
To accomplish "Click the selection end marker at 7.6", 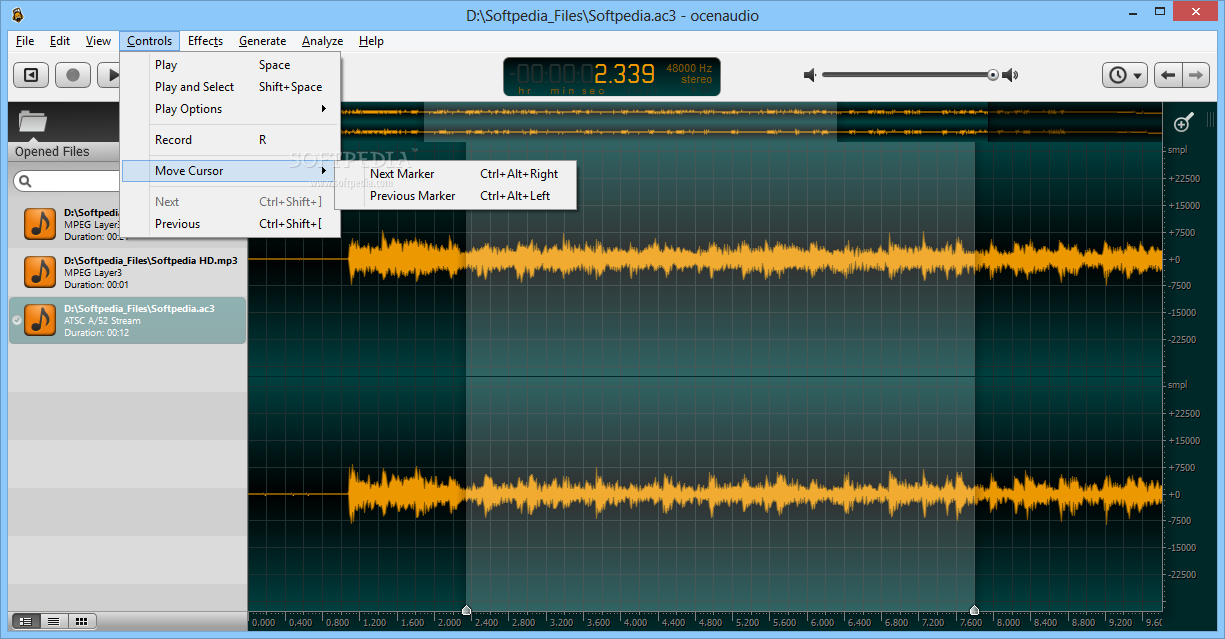I will (974, 609).
